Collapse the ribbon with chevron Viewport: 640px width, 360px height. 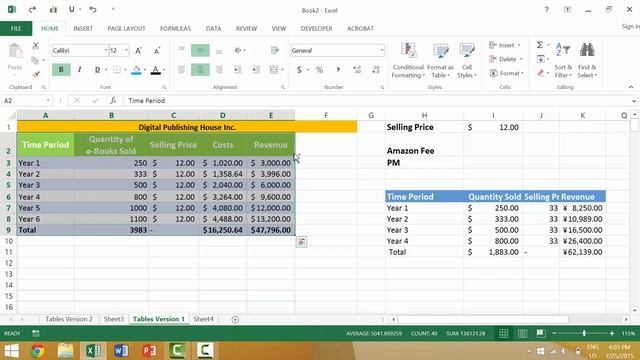click(x=631, y=87)
